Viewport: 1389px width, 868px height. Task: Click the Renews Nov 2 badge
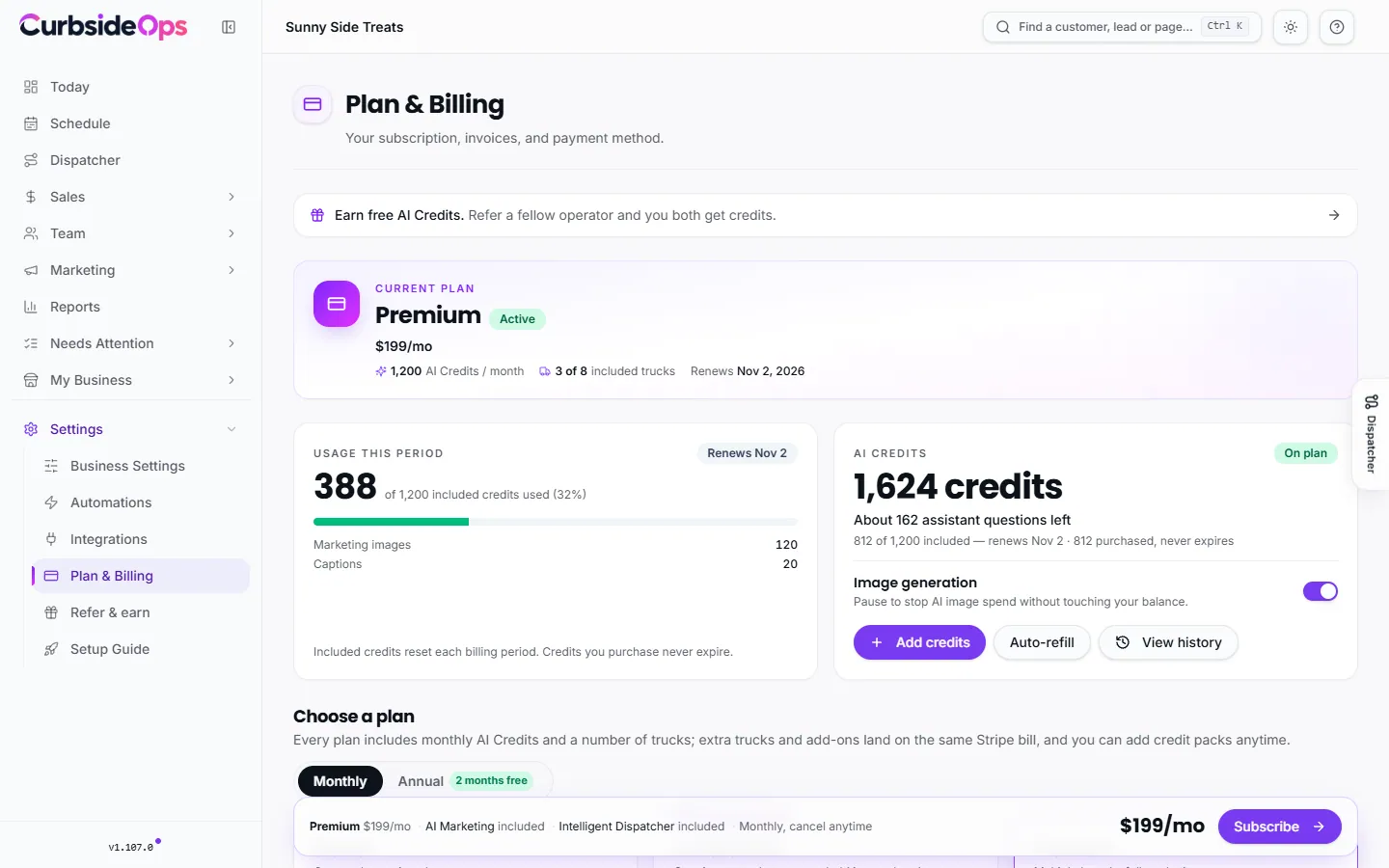coord(747,453)
